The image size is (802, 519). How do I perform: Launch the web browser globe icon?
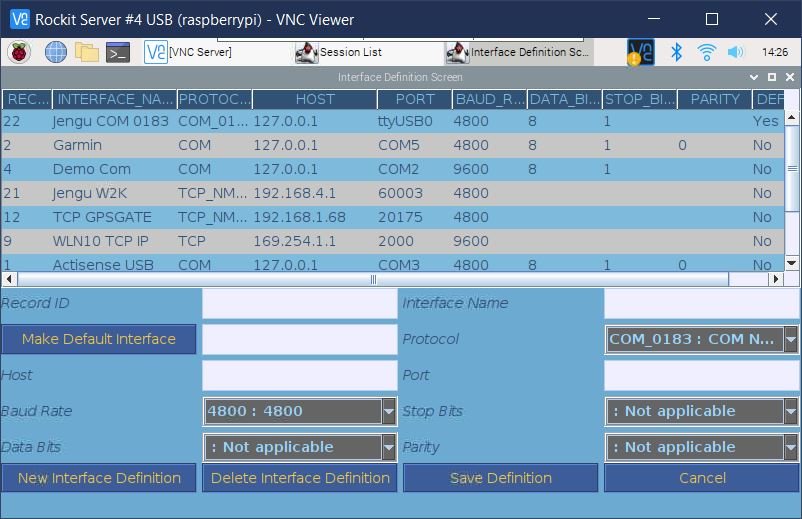point(56,52)
